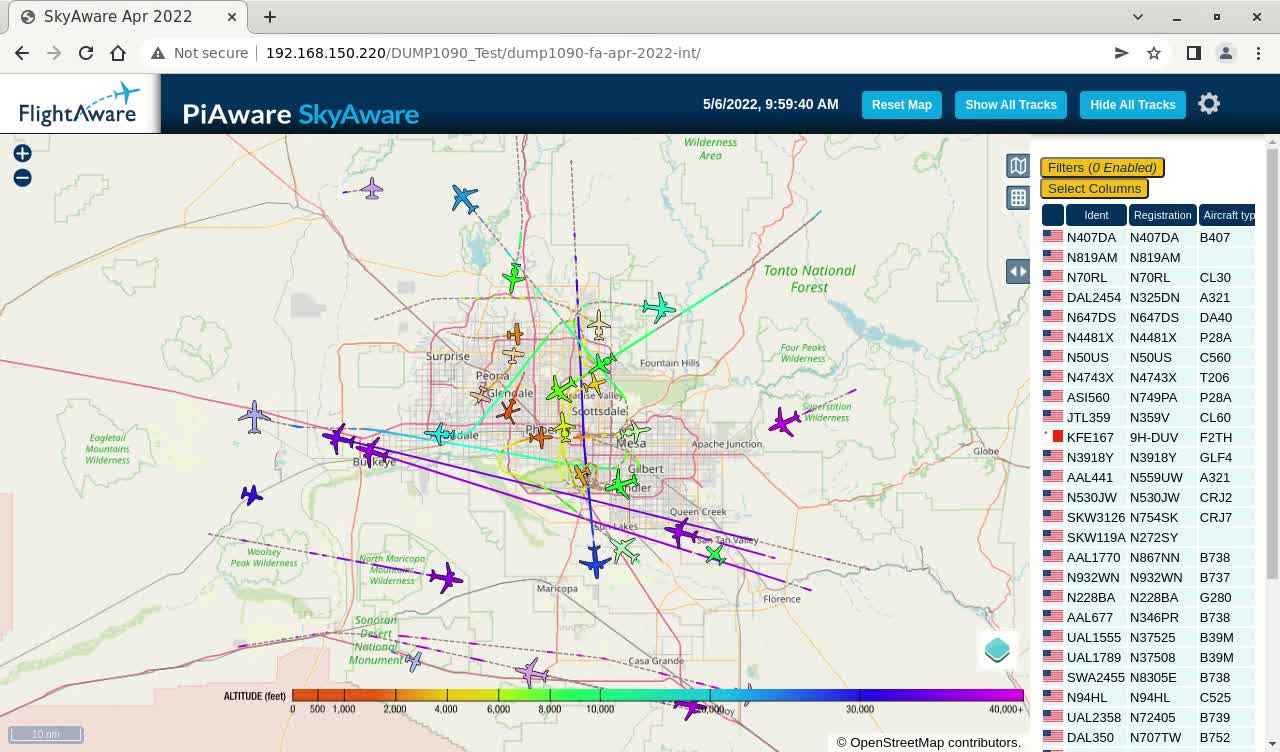The image size is (1280, 752).
Task: Zoom in the map with plus button
Action: tap(22, 153)
